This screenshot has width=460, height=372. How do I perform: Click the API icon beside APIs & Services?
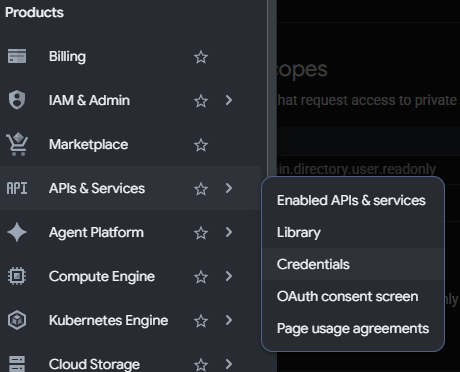click(x=17, y=188)
